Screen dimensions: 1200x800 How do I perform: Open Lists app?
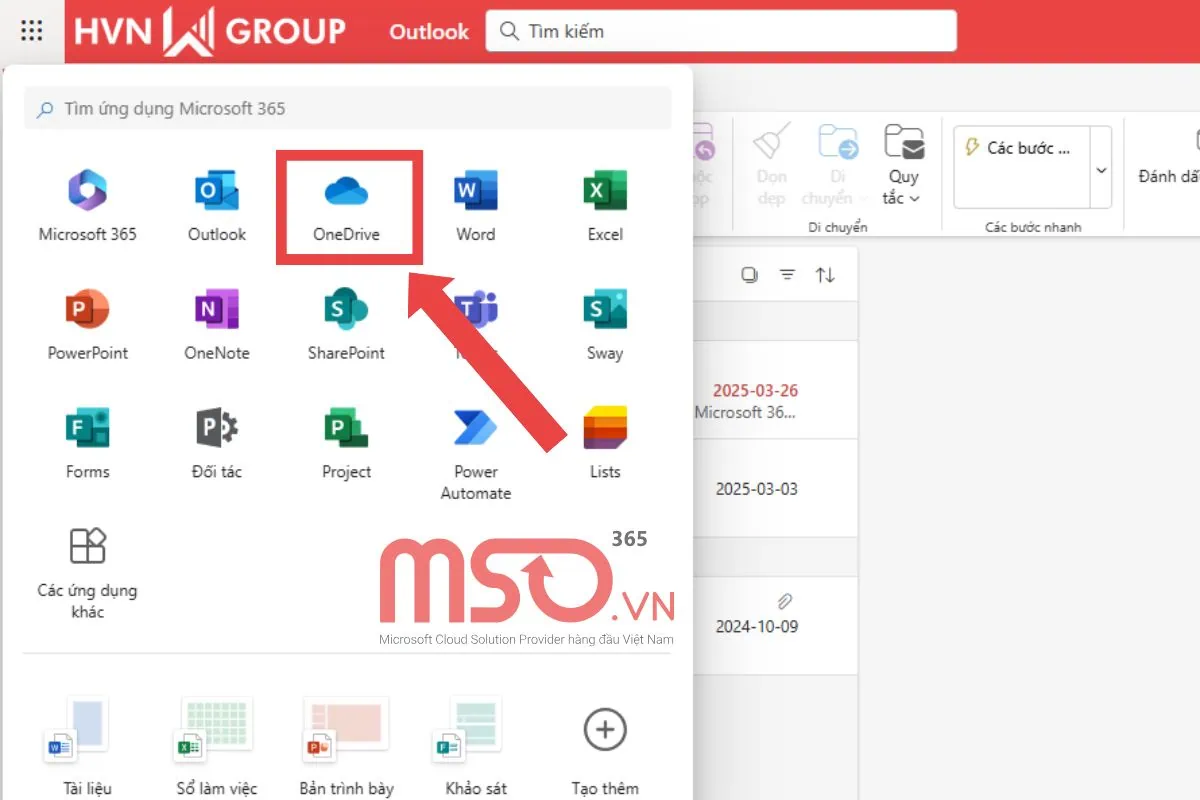[605, 443]
